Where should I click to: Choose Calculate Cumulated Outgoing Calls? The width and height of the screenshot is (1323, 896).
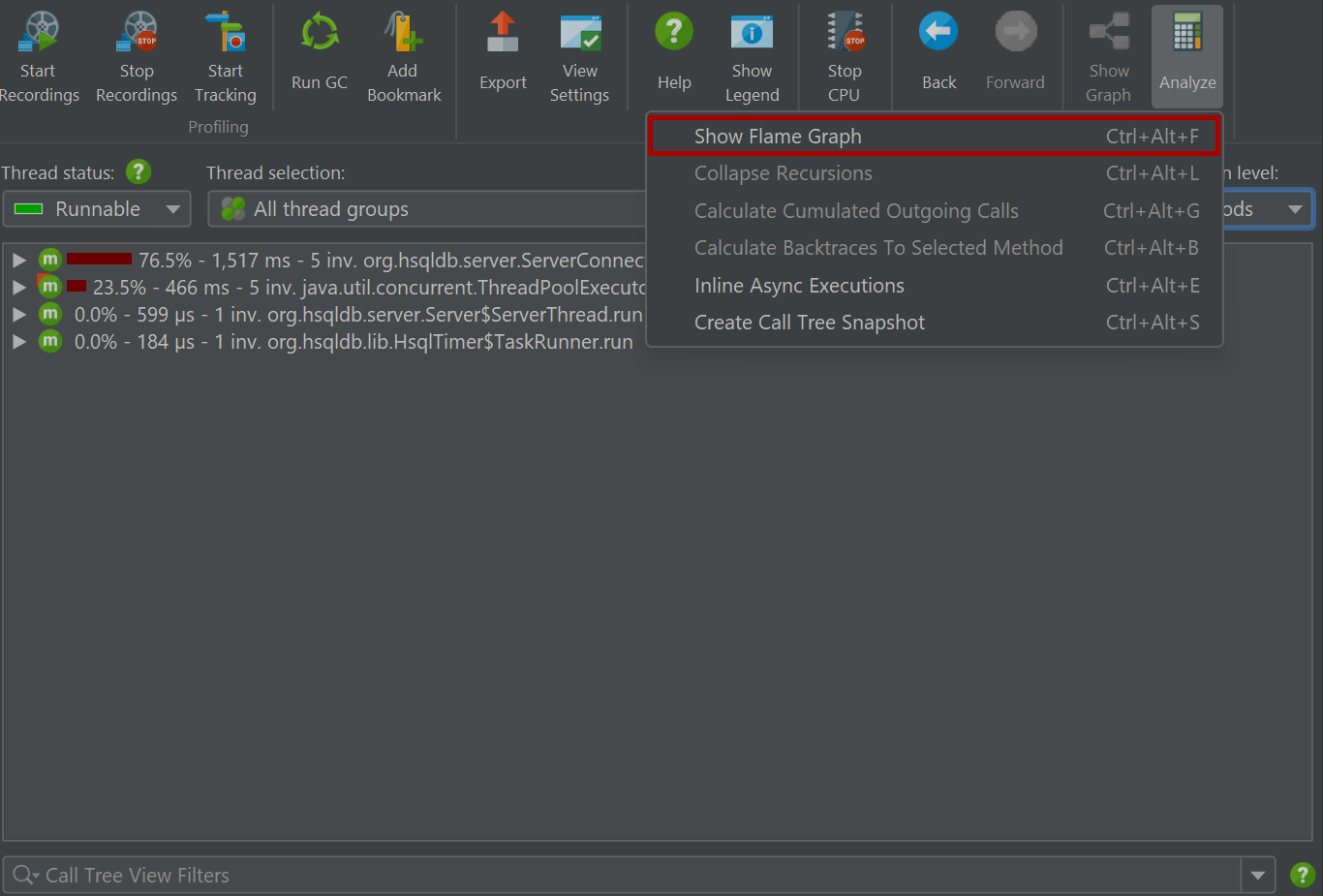point(935,211)
